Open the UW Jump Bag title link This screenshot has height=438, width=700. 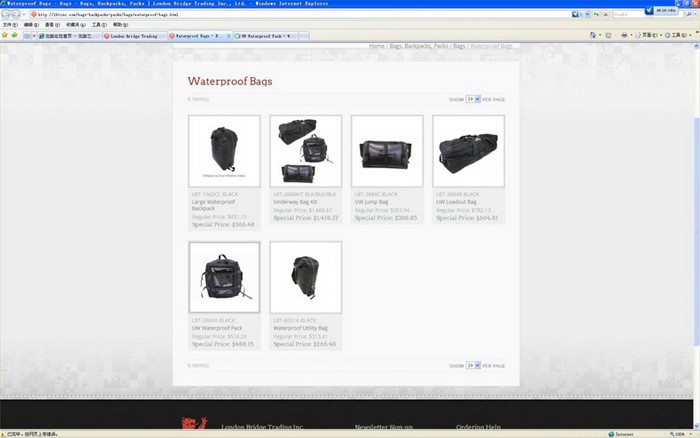click(x=371, y=202)
